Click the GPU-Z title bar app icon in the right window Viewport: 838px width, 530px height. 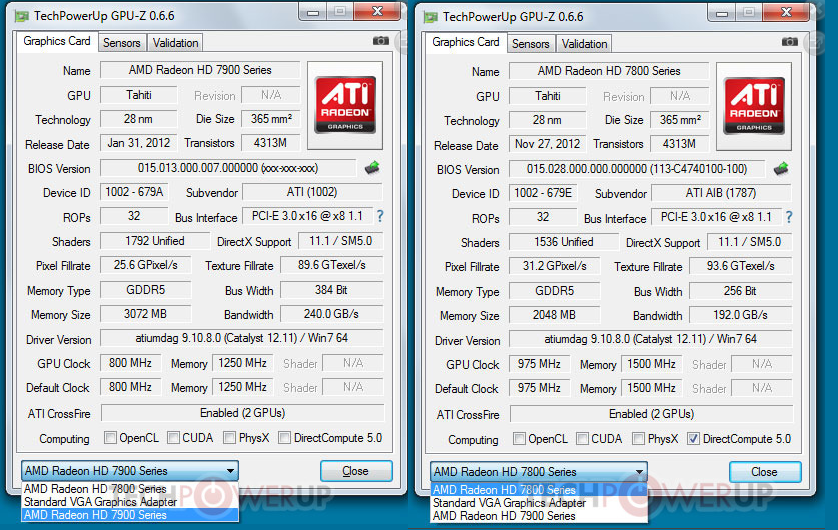[x=430, y=17]
